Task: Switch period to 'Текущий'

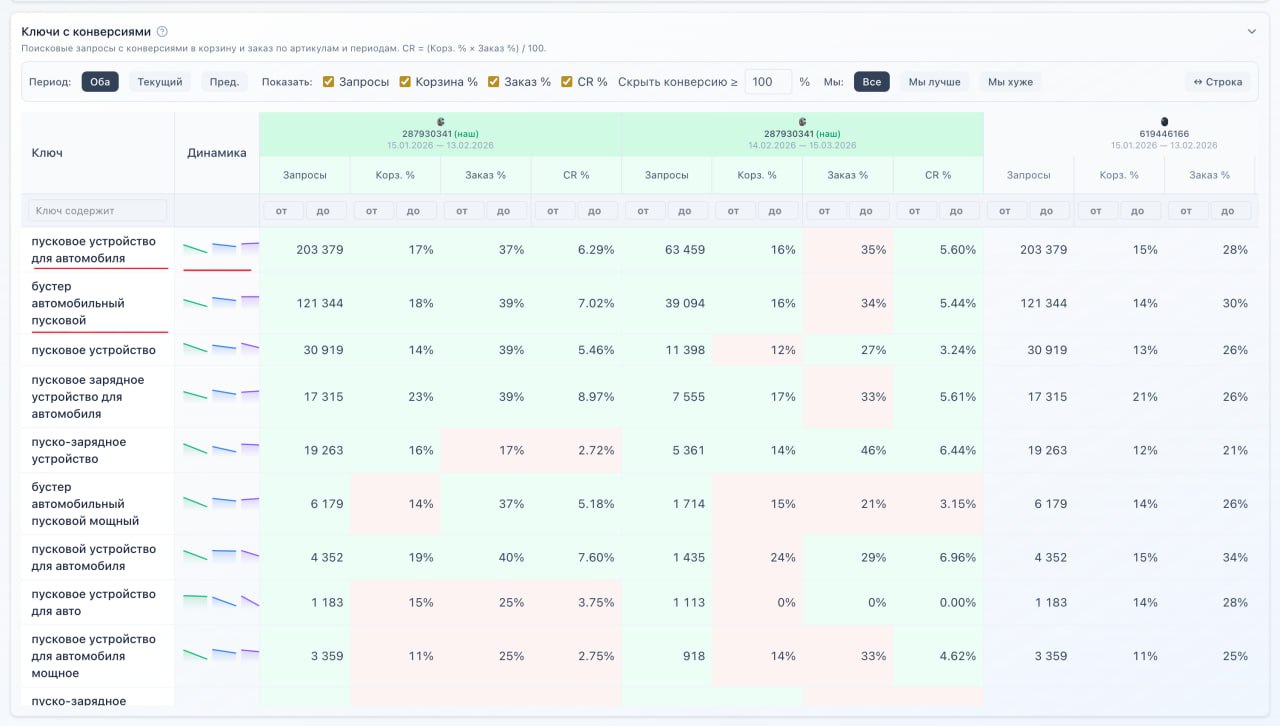Action: coord(160,82)
